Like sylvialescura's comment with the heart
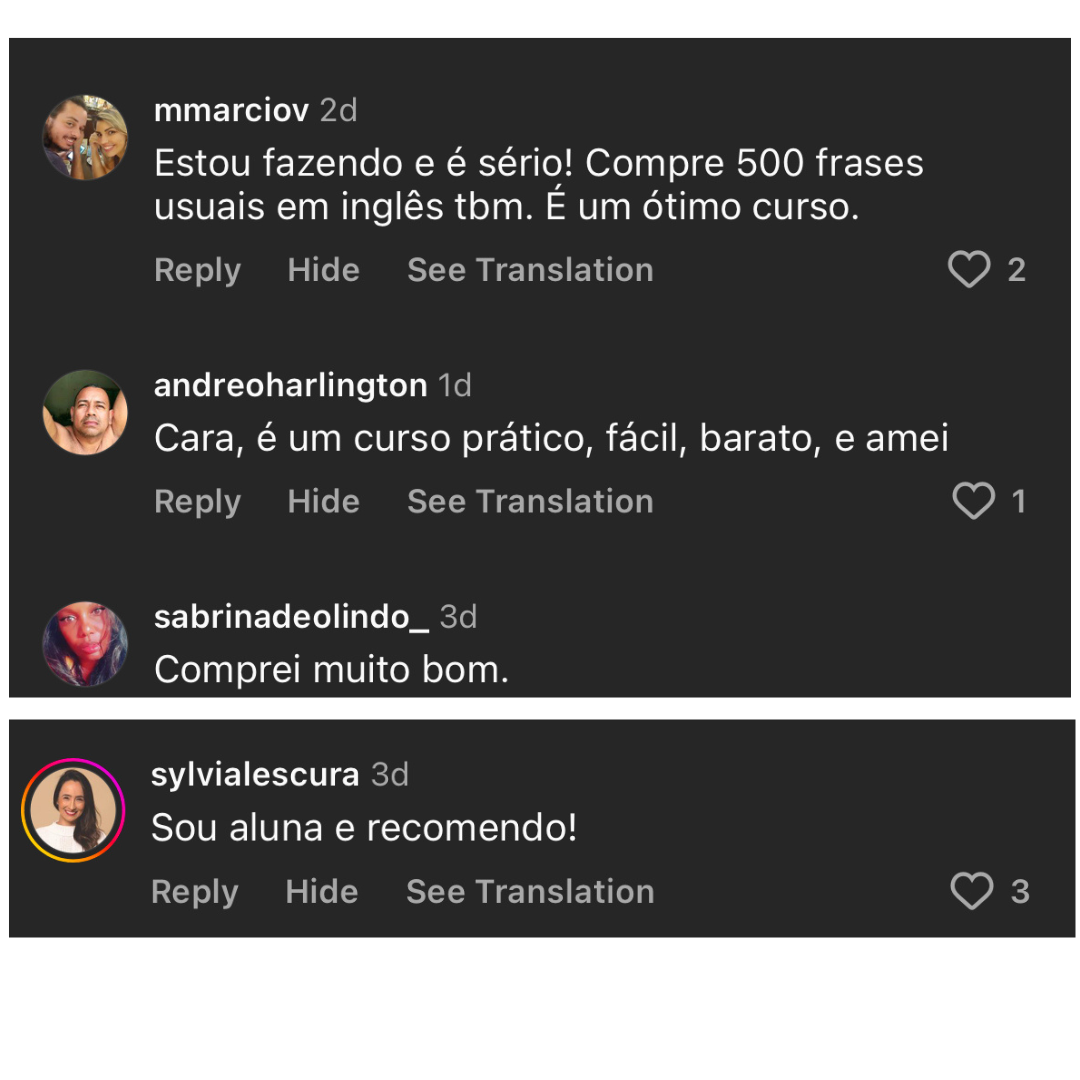The width and height of the screenshot is (1080, 1080). click(x=971, y=891)
